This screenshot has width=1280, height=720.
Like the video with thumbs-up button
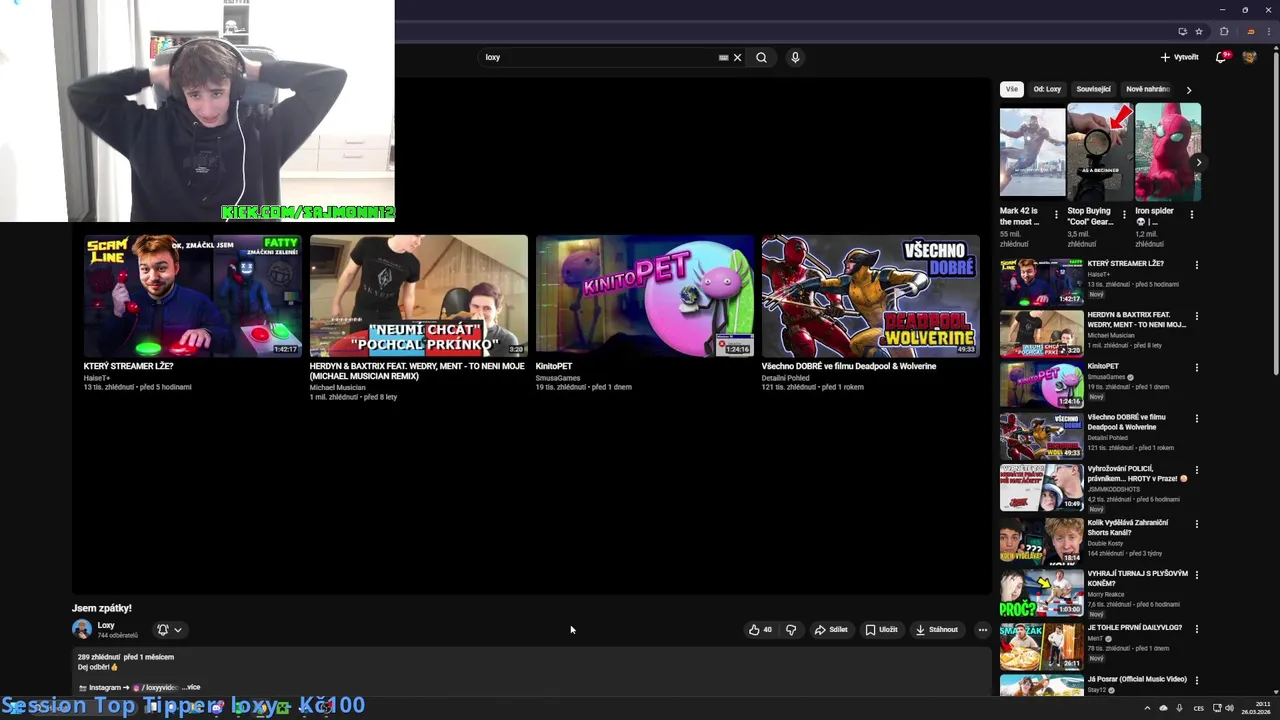[760, 630]
